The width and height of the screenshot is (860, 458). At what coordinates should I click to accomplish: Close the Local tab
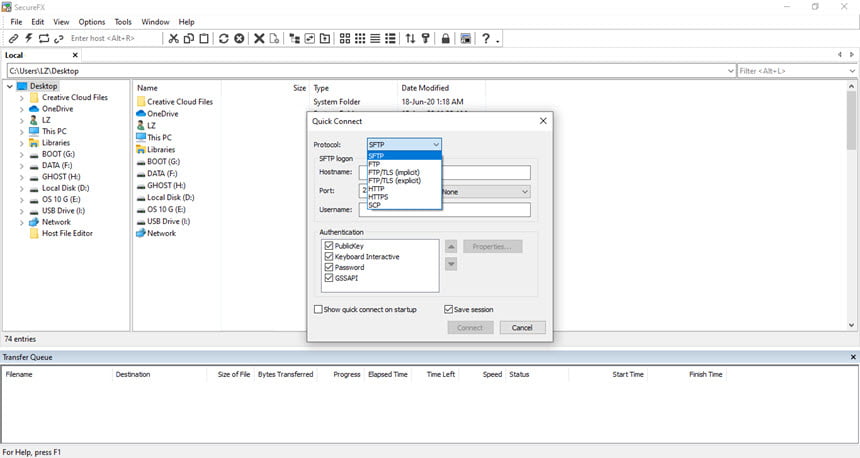(x=75, y=55)
